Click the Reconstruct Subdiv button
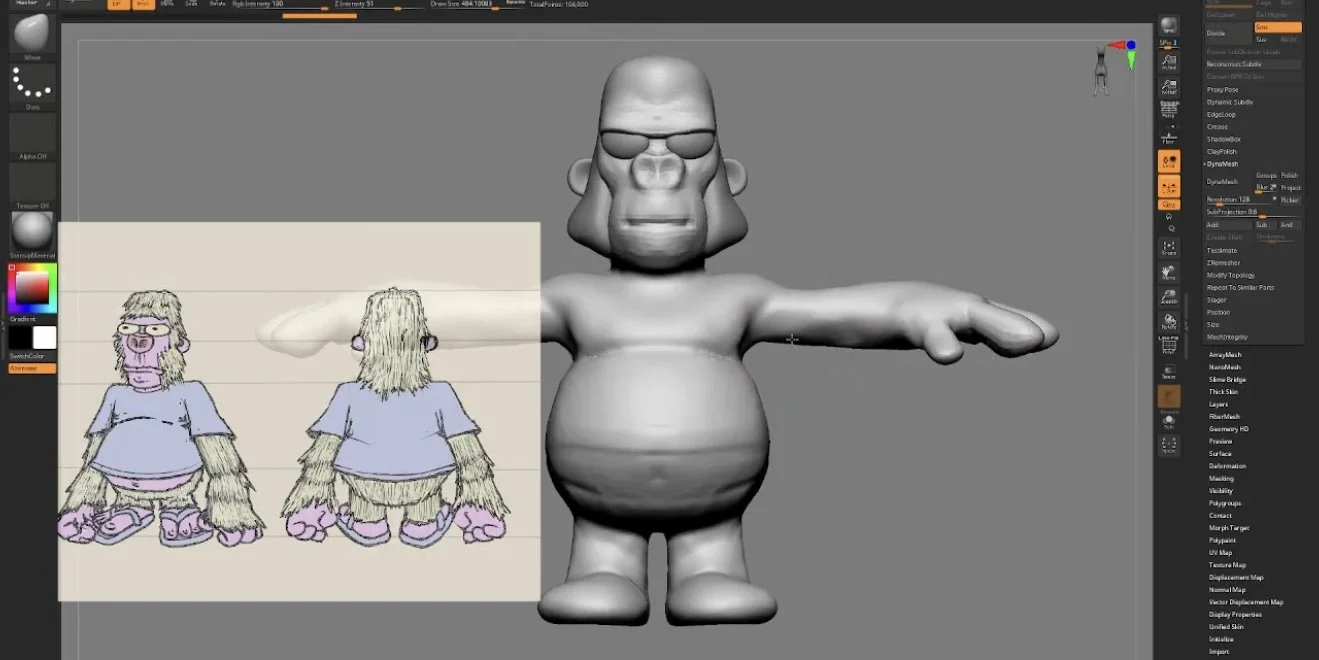Image resolution: width=1319 pixels, height=660 pixels. 1253,64
